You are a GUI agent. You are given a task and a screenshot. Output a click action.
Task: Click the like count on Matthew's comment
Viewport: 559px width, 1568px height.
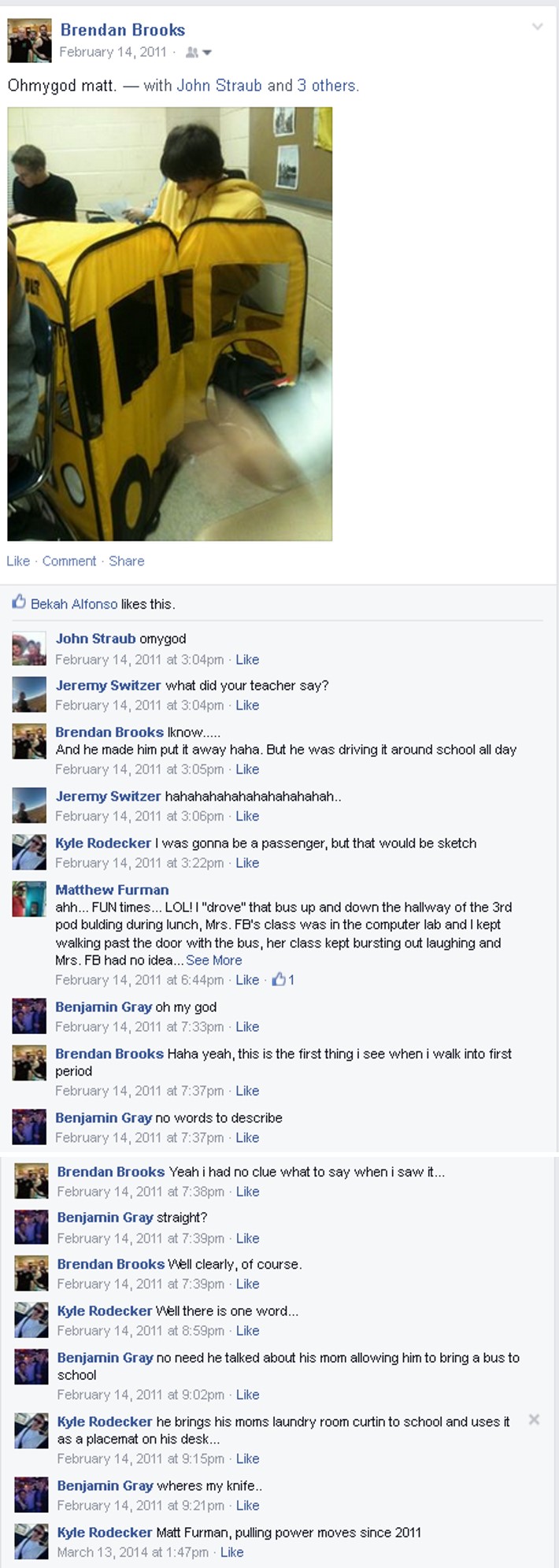(283, 980)
